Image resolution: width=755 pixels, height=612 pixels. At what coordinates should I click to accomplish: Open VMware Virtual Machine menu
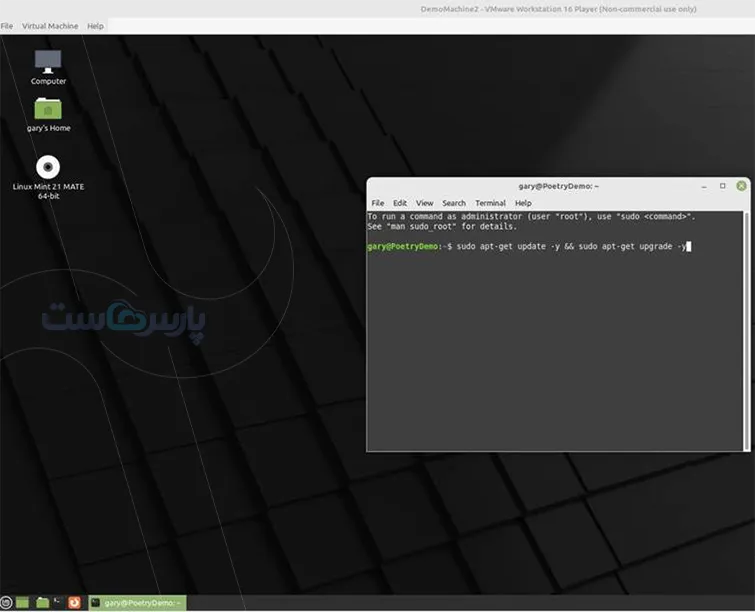point(50,26)
